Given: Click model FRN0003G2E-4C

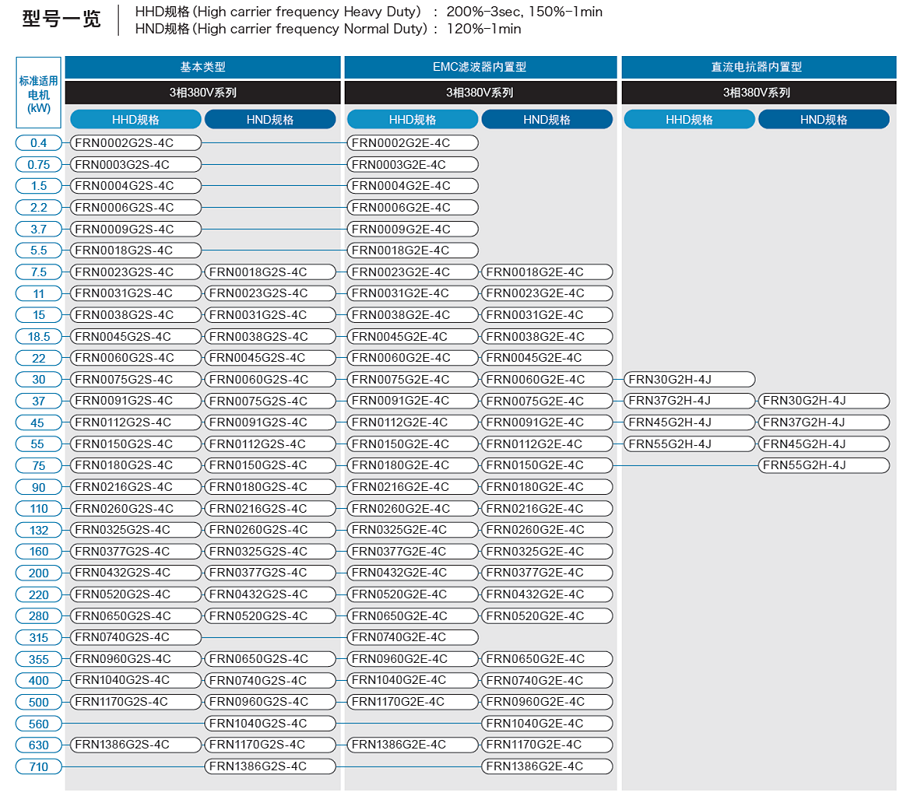Looking at the screenshot, I should [412, 165].
